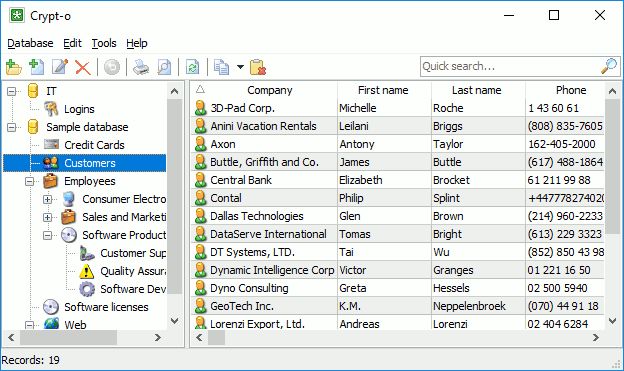
Task: Select the Central Bank customer row
Action: click(398, 180)
